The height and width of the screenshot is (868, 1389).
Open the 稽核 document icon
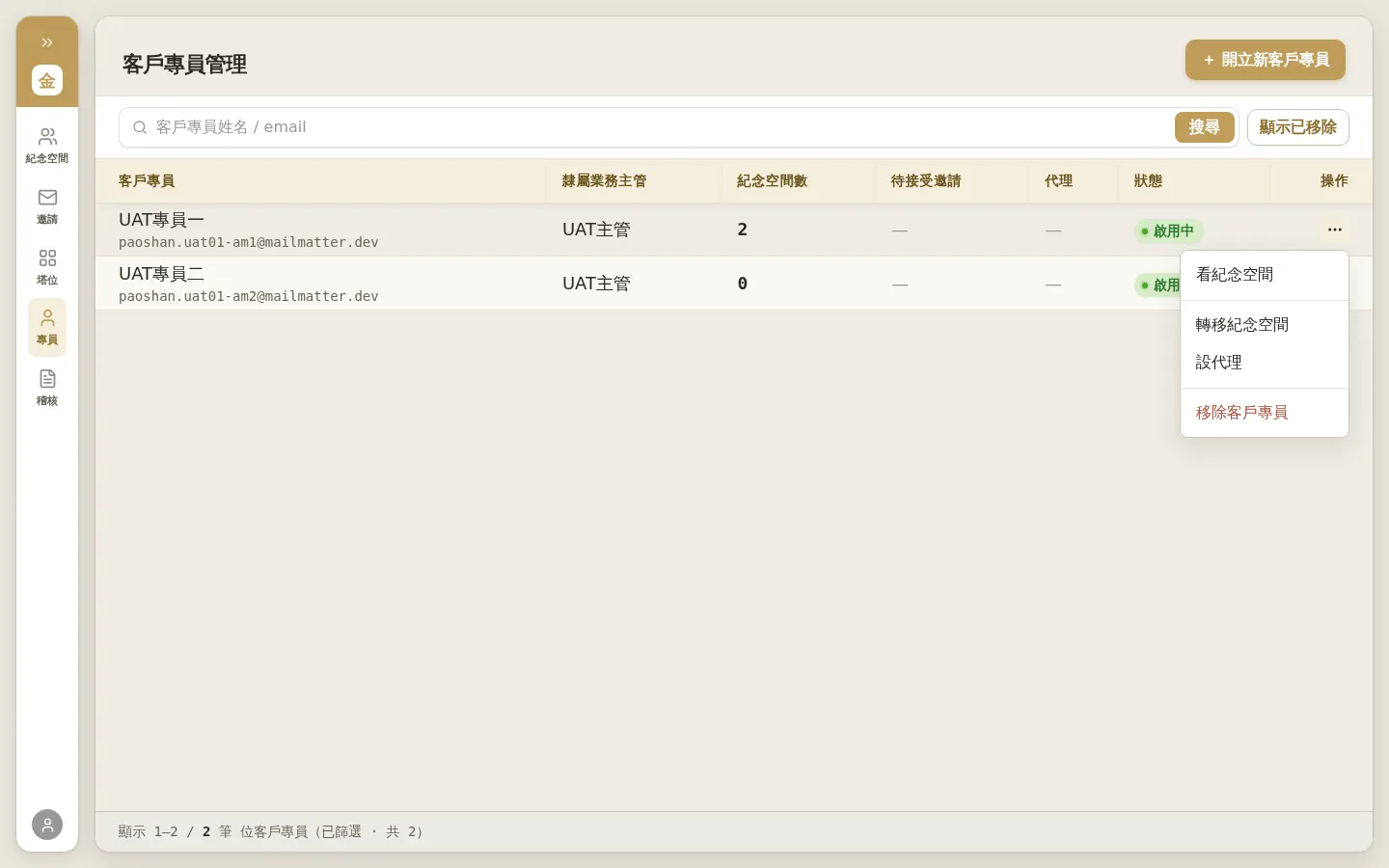pyautogui.click(x=47, y=388)
